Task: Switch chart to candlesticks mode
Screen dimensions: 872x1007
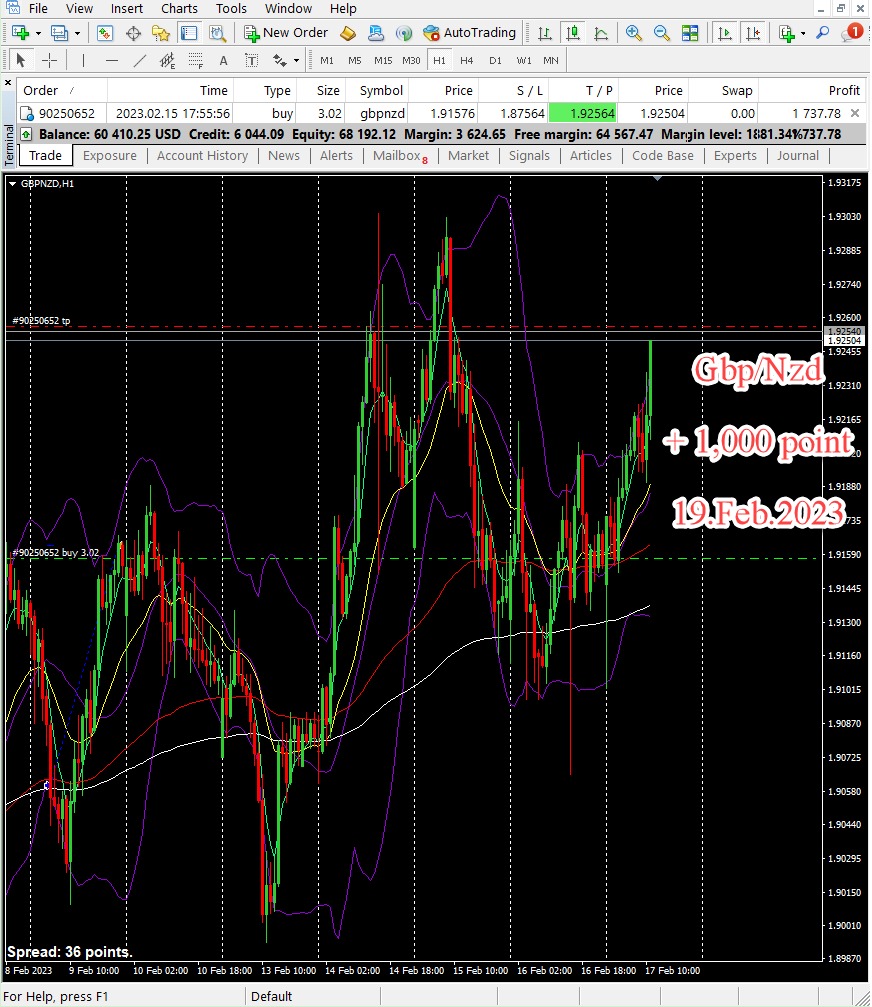Action: click(573, 33)
